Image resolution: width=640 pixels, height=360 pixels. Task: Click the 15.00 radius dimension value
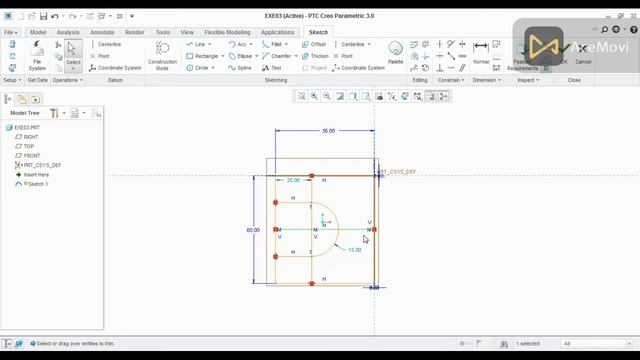pyautogui.click(x=355, y=250)
